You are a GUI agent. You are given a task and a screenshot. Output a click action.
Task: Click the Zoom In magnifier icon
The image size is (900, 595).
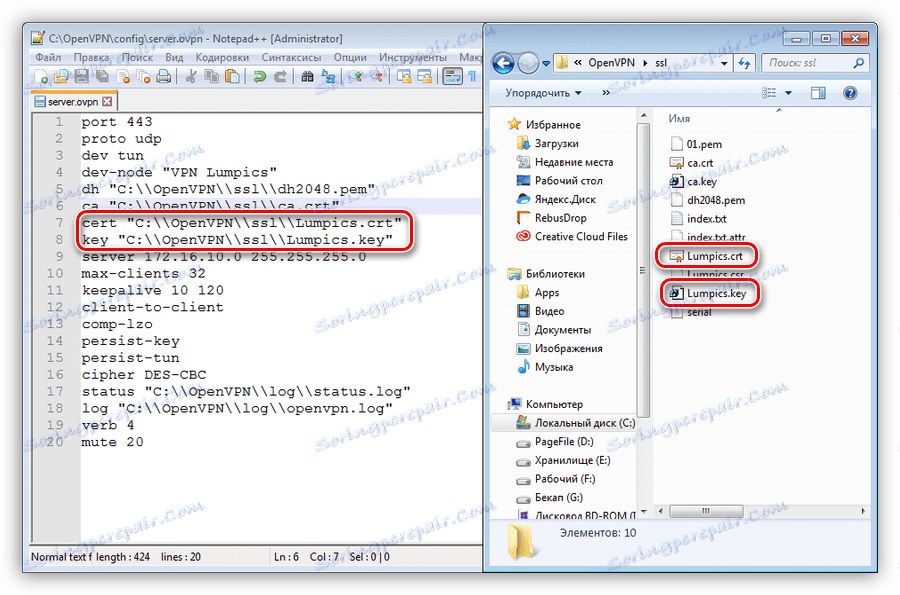[356, 77]
